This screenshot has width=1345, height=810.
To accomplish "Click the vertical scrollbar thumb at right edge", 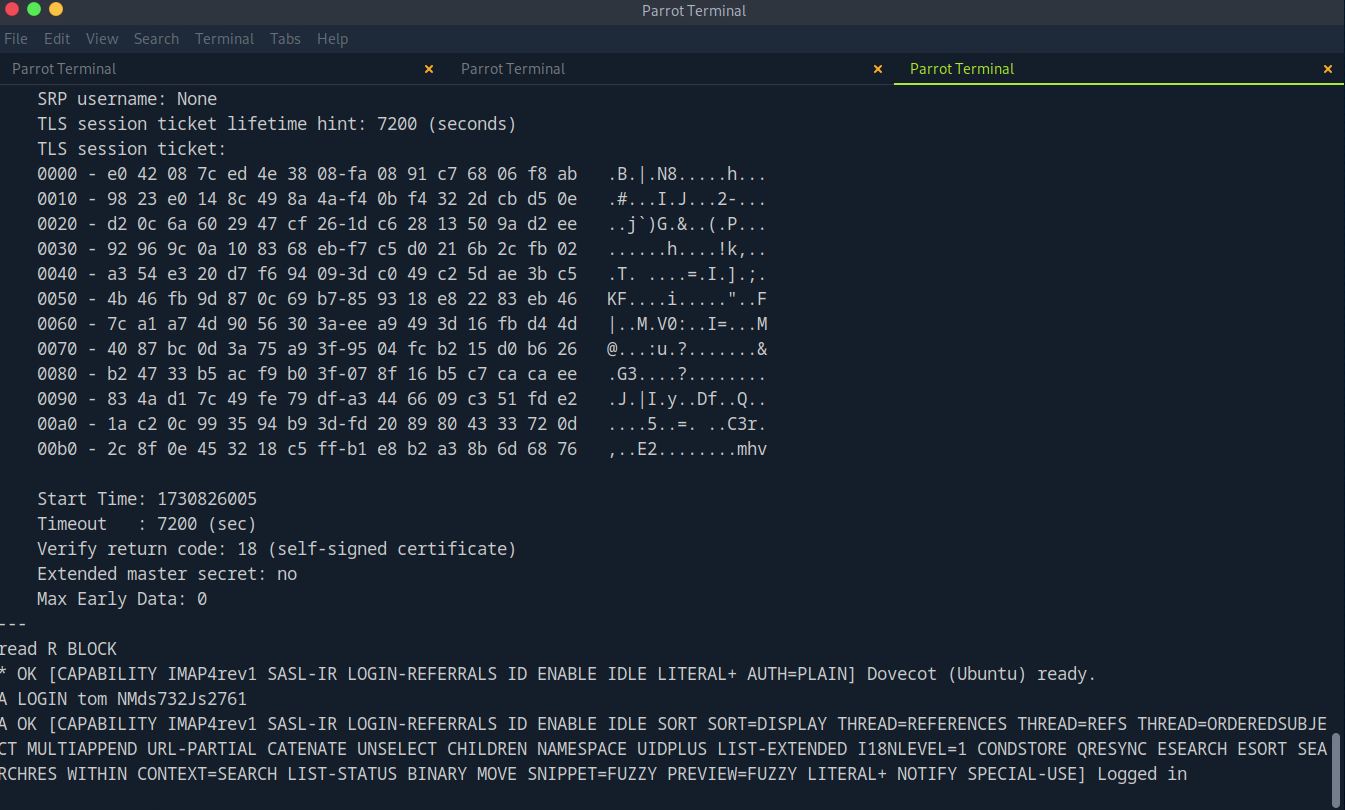I will pyautogui.click(x=1337, y=768).
